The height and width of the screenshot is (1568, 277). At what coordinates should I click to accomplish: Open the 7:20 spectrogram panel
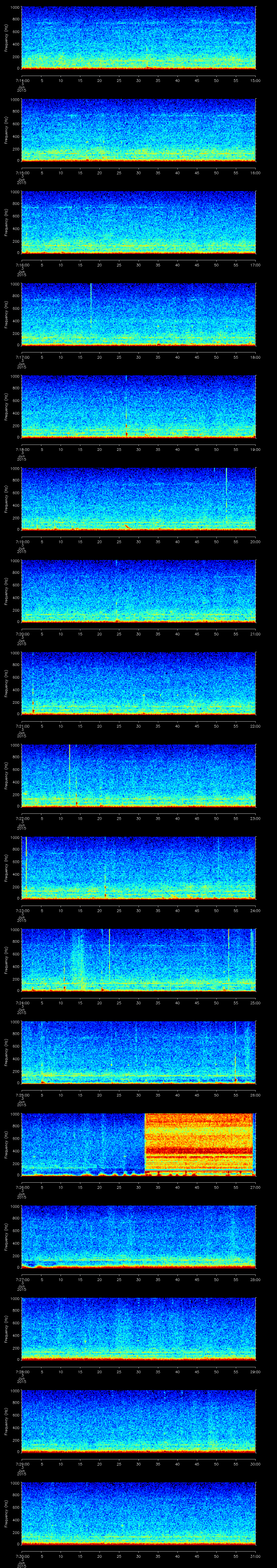[x=138, y=591]
